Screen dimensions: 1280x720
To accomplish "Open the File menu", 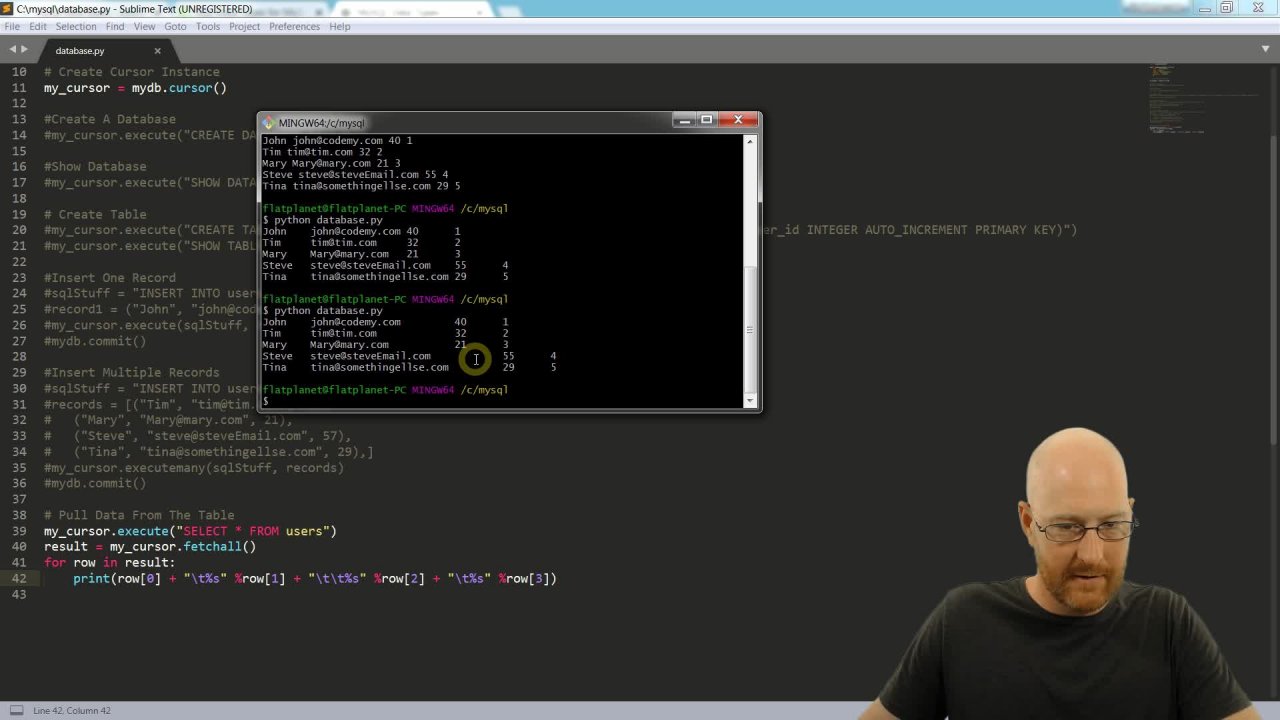I will (x=12, y=26).
